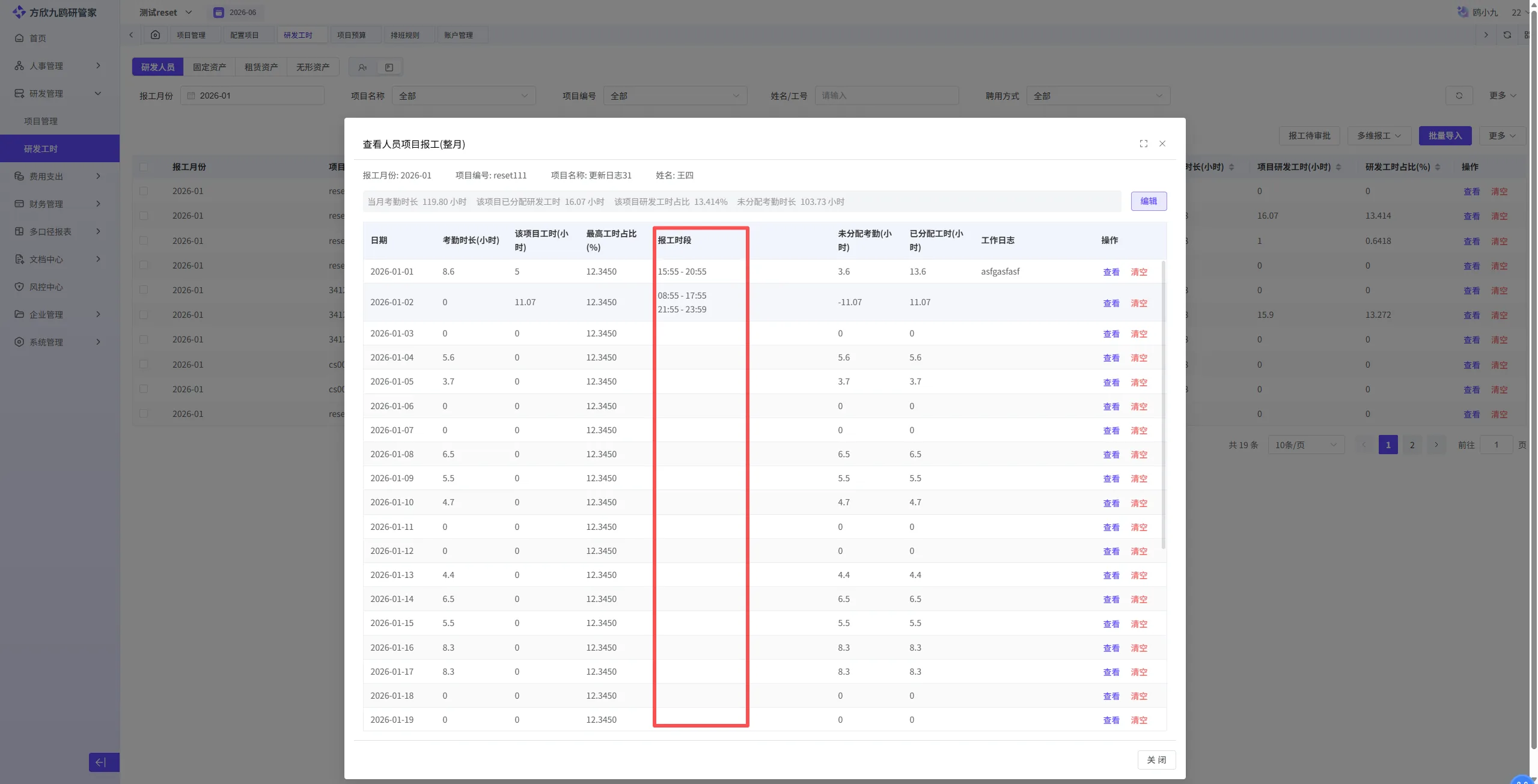Click the 报工月份 date field 2026-01

coord(252,96)
